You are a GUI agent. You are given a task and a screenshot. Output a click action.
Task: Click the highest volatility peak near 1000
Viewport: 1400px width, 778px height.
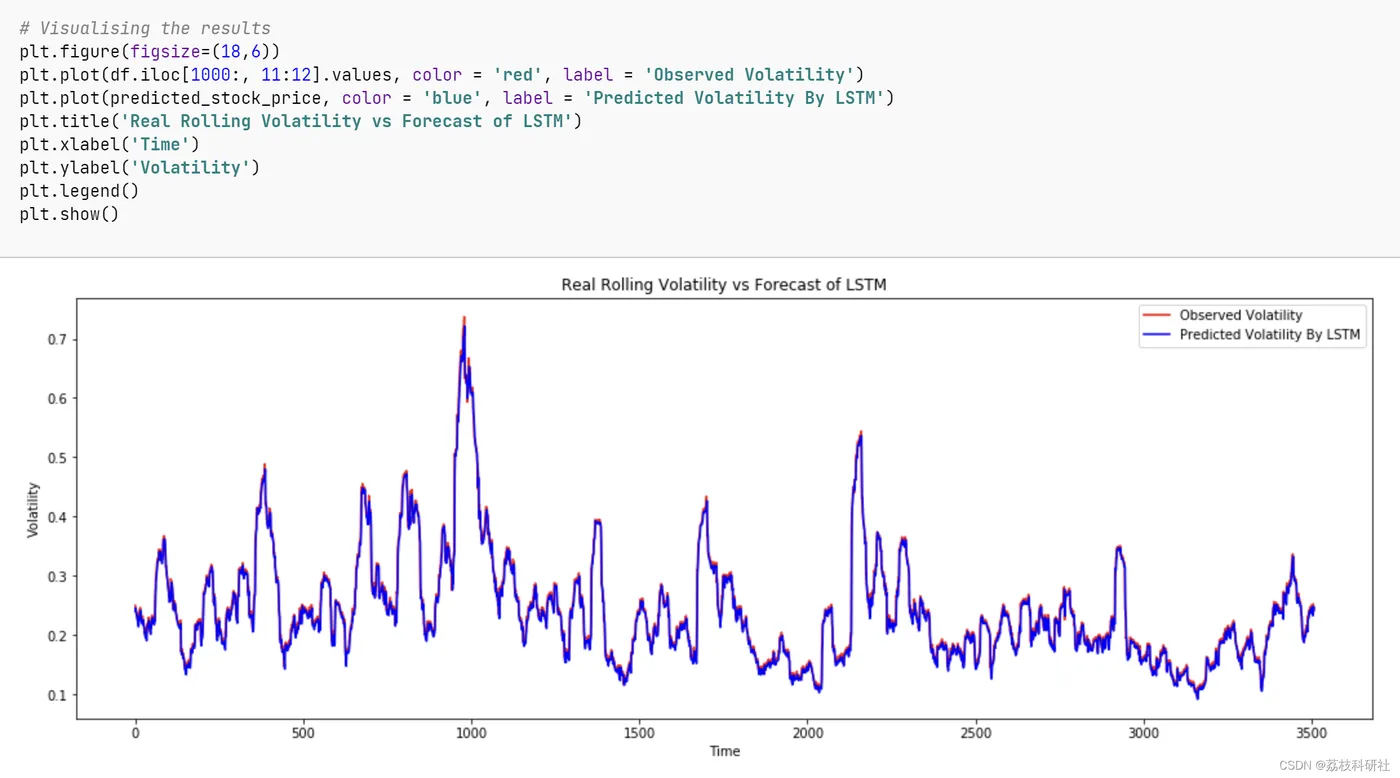pos(464,320)
